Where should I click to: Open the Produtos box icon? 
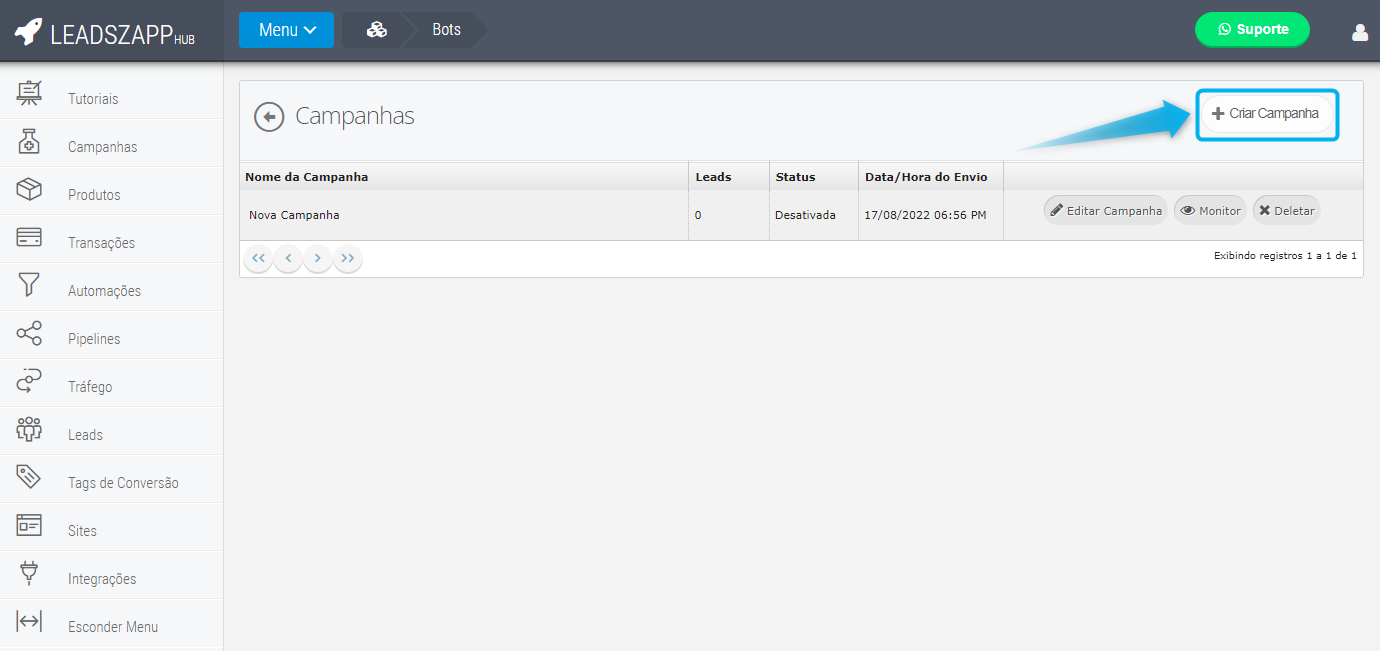[29, 190]
